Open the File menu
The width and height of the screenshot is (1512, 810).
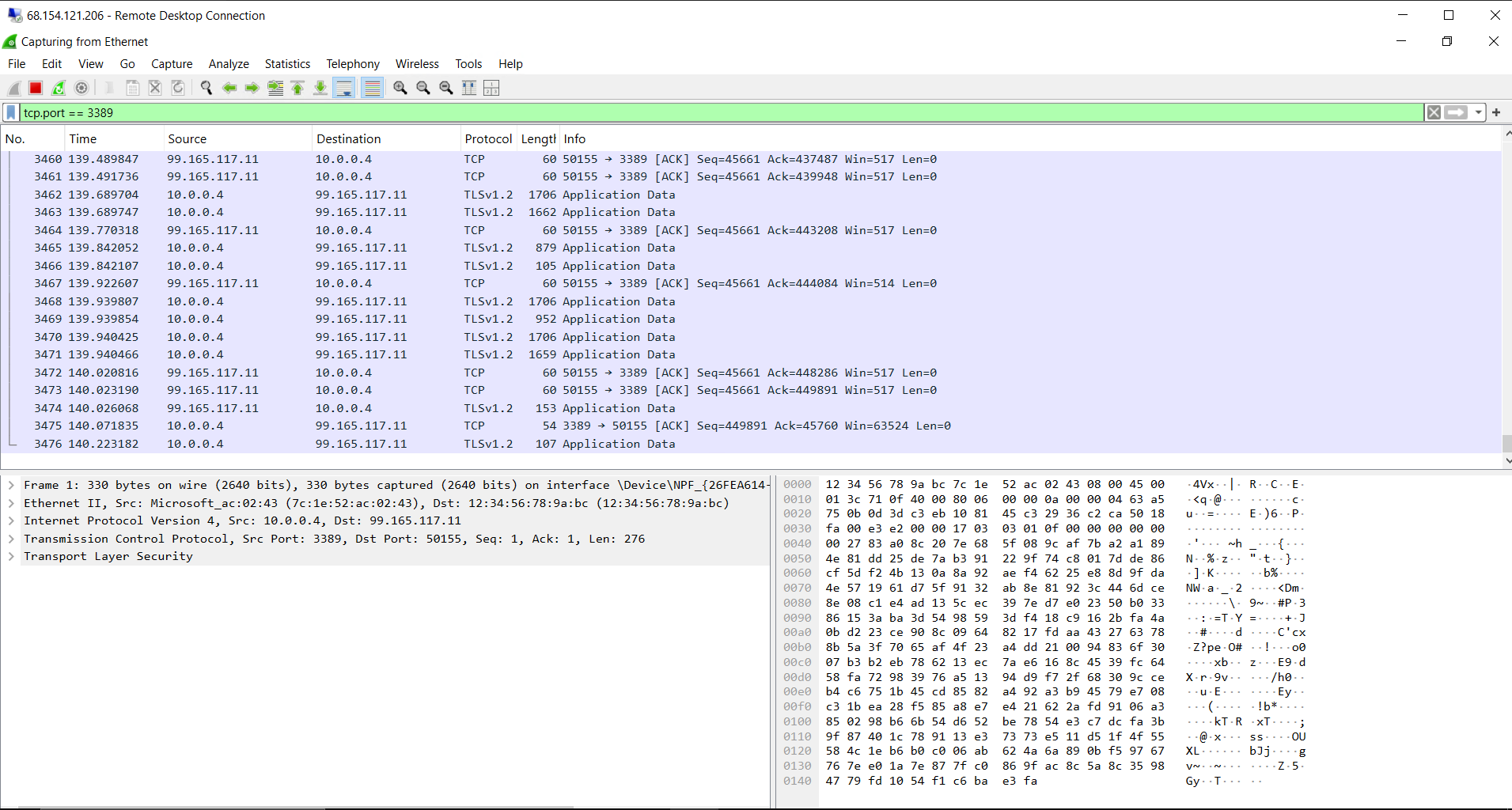click(x=17, y=64)
